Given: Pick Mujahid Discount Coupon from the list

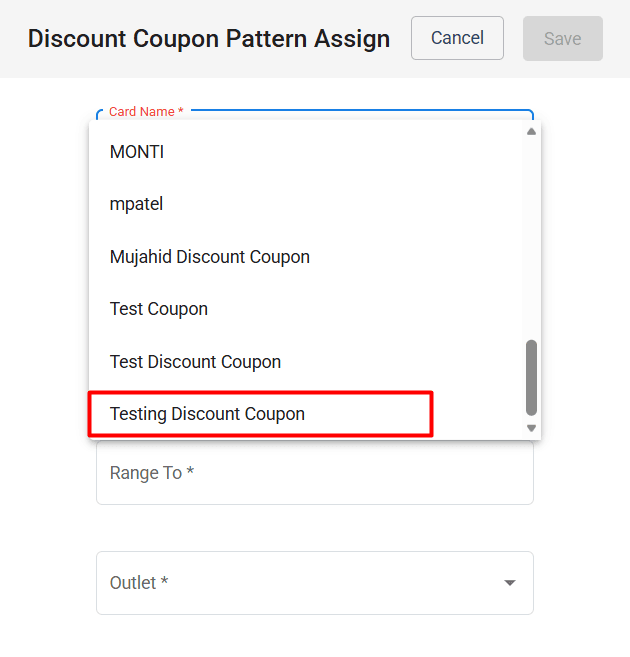Looking at the screenshot, I should click(x=210, y=257).
